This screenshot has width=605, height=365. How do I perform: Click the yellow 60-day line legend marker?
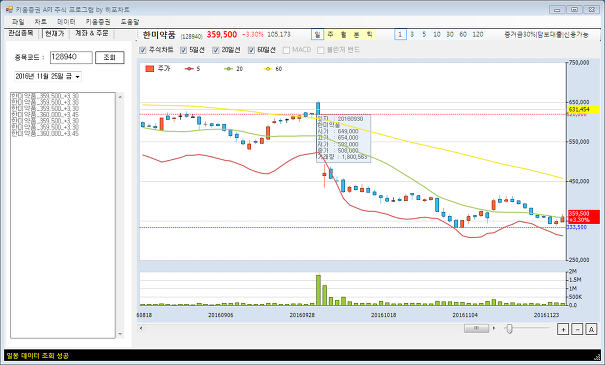pos(268,69)
